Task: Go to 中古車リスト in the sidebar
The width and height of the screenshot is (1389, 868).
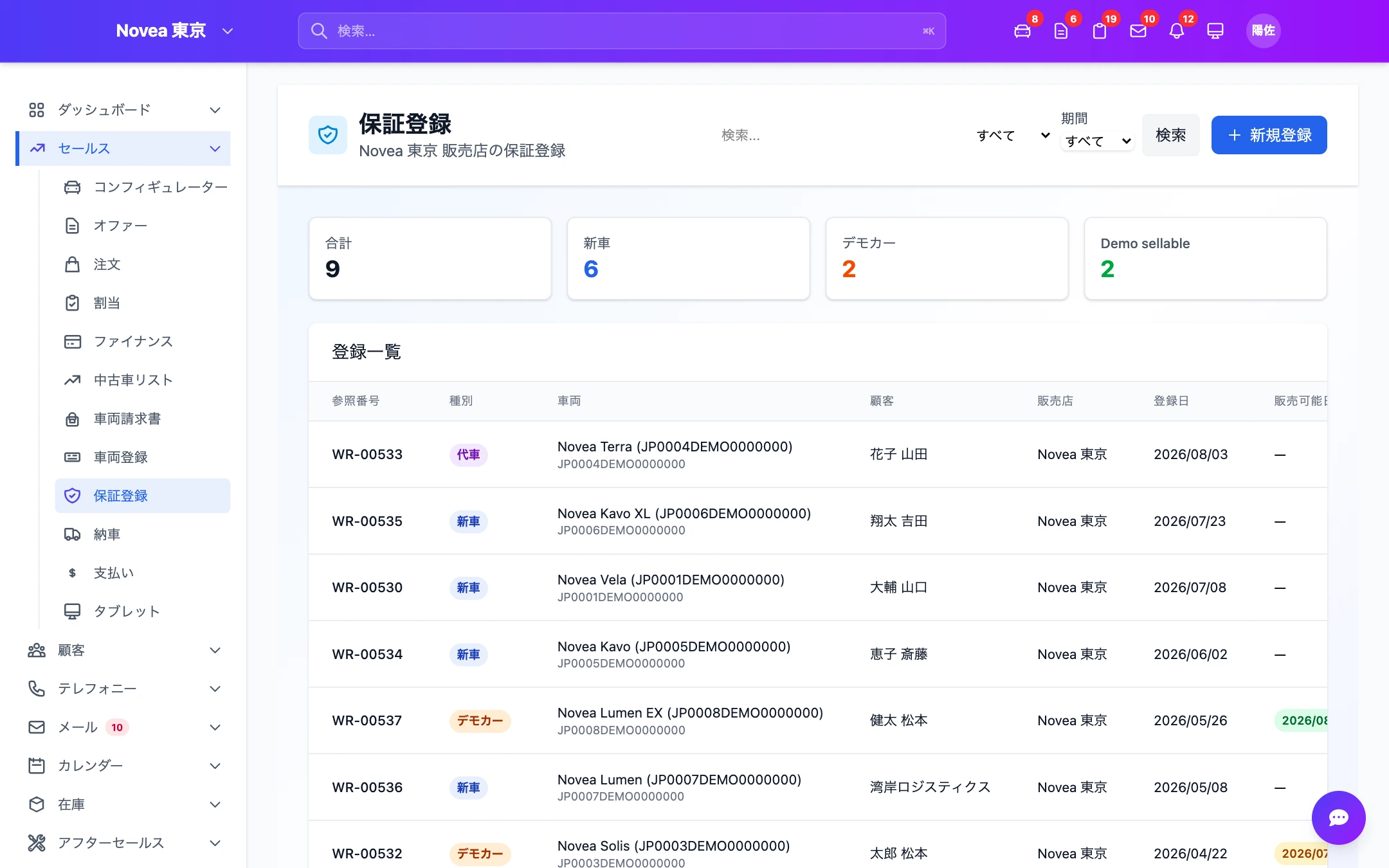Action: (143, 380)
